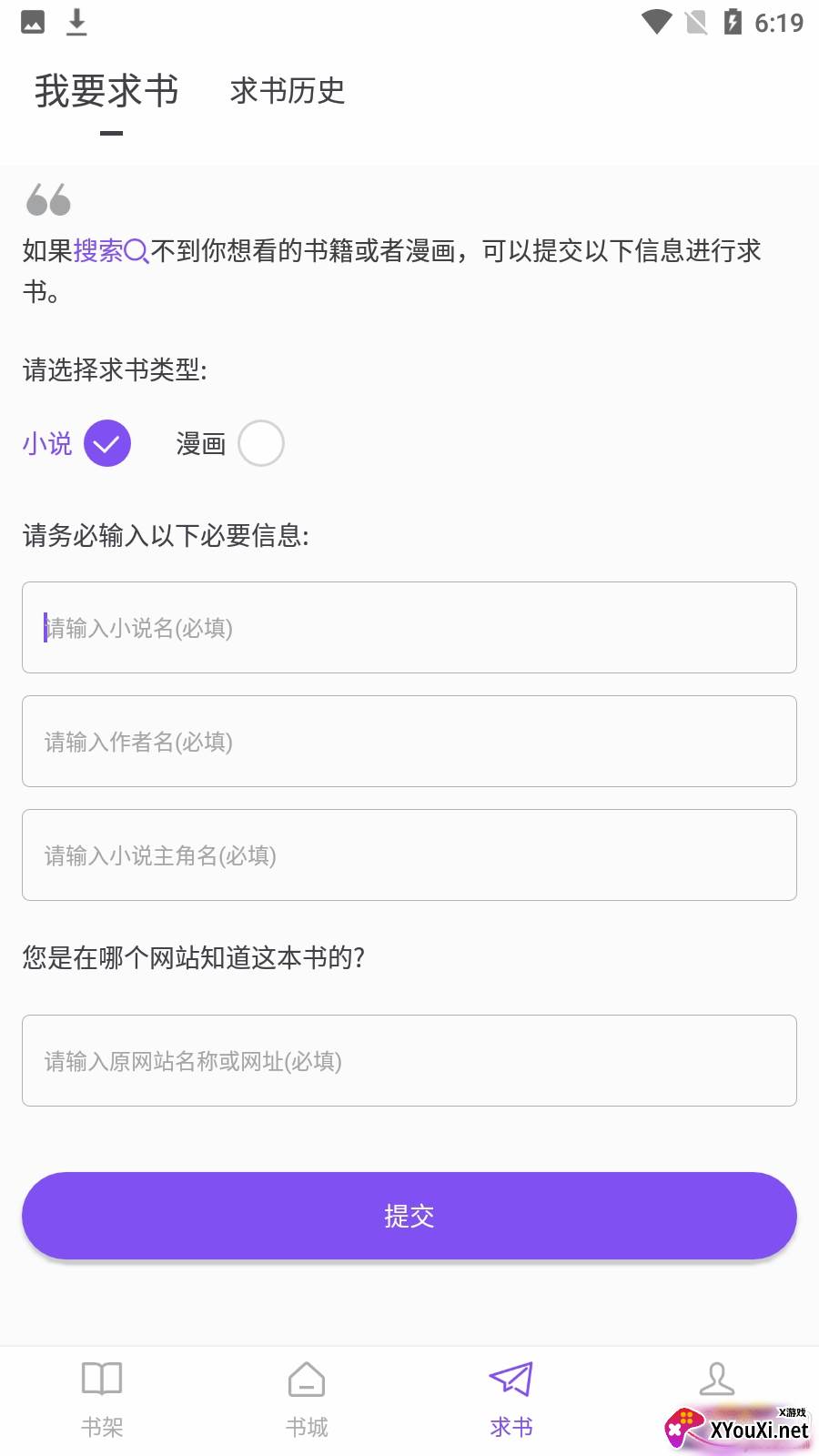
Task: Open the 书城 bookstore icon
Action: click(x=307, y=1380)
